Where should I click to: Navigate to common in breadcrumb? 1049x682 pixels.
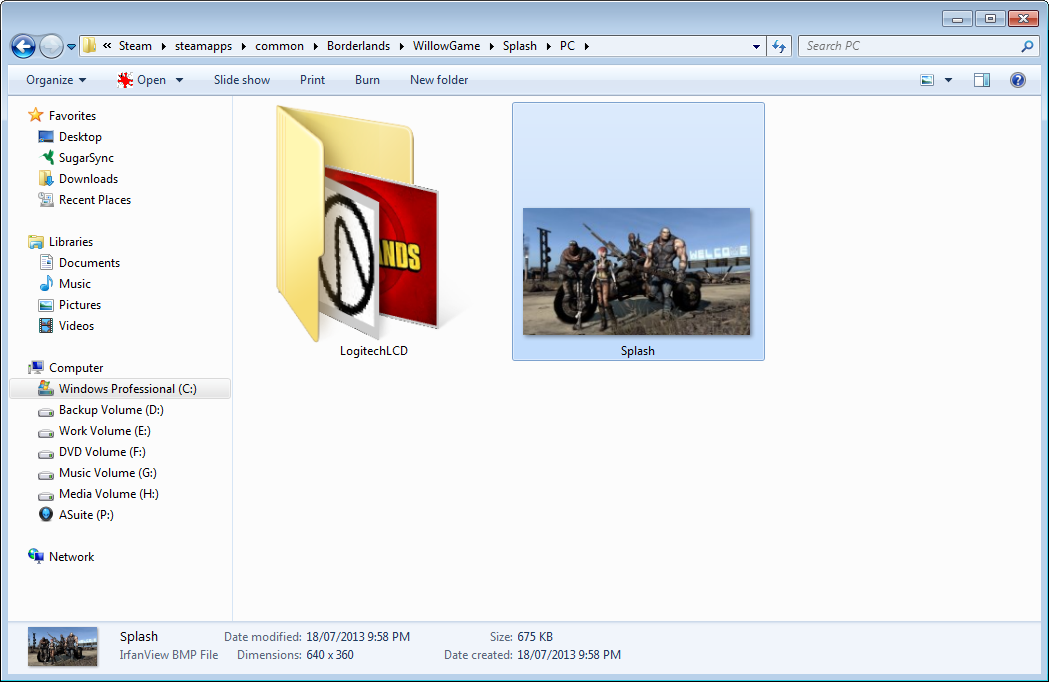(279, 46)
